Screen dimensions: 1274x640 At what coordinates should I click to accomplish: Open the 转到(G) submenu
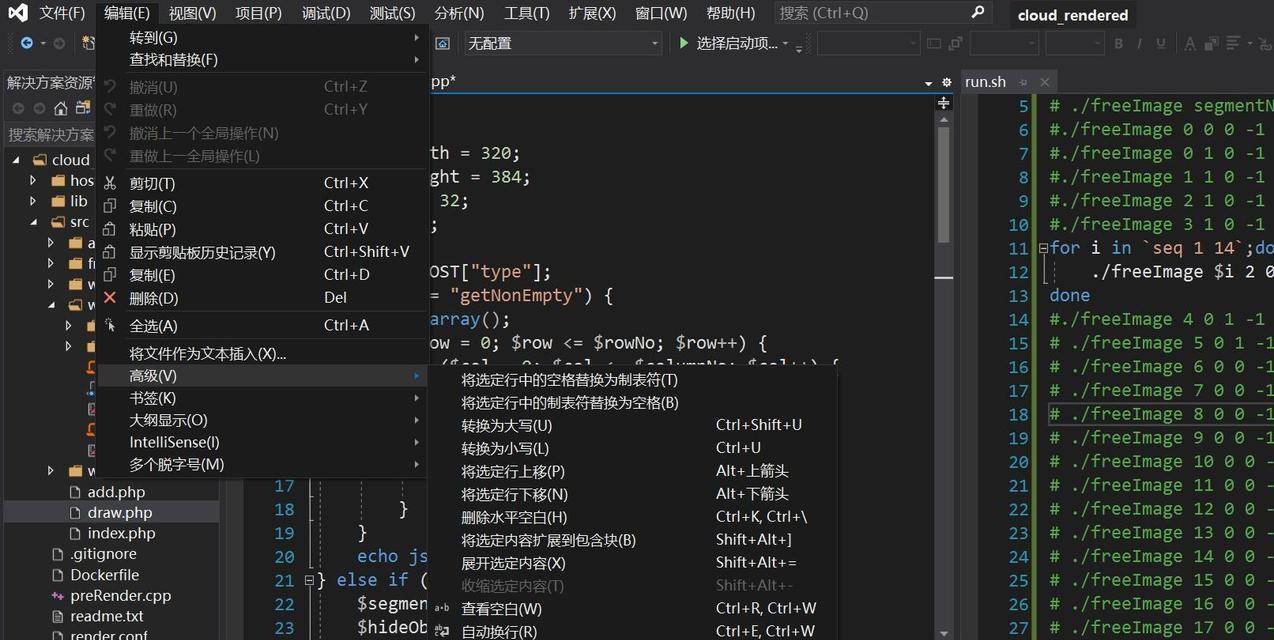coord(264,37)
